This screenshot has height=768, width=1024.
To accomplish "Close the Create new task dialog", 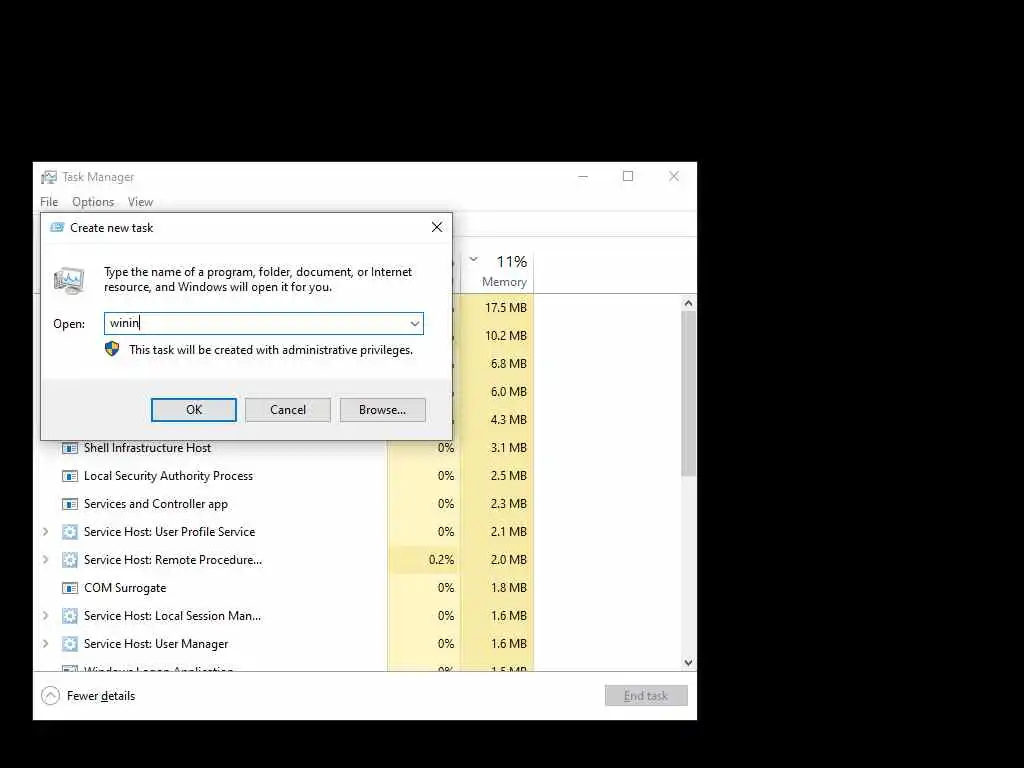I will point(437,227).
